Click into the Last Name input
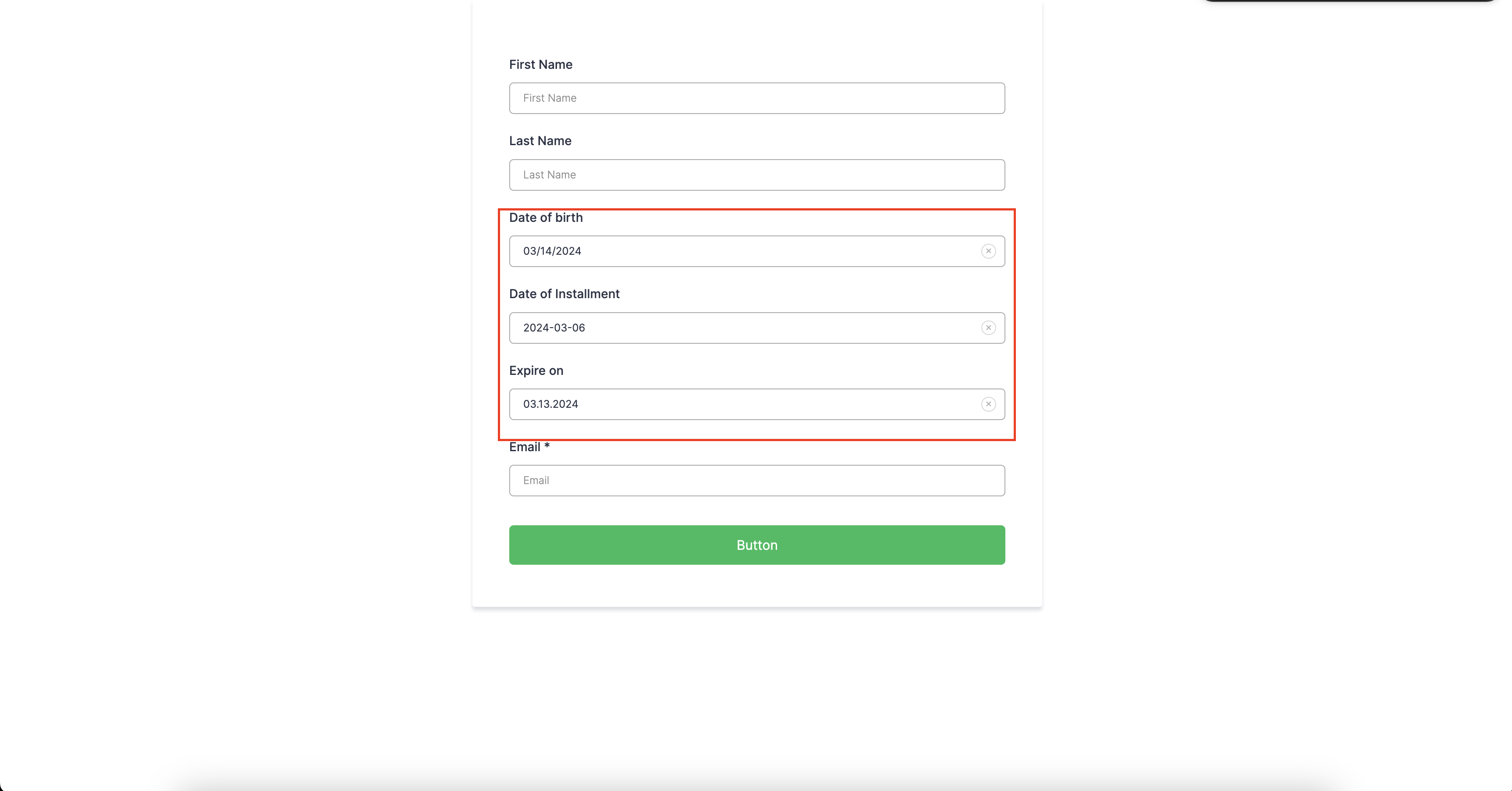Image resolution: width=1512 pixels, height=791 pixels. [x=756, y=175]
